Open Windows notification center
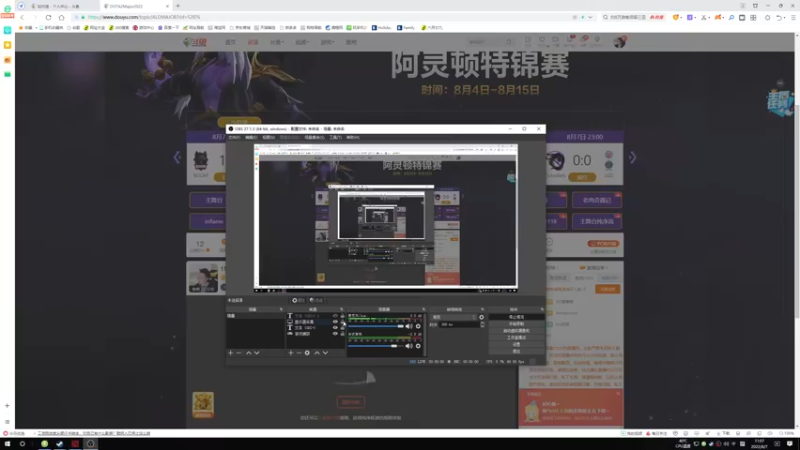This screenshot has width=800, height=450. [790, 444]
